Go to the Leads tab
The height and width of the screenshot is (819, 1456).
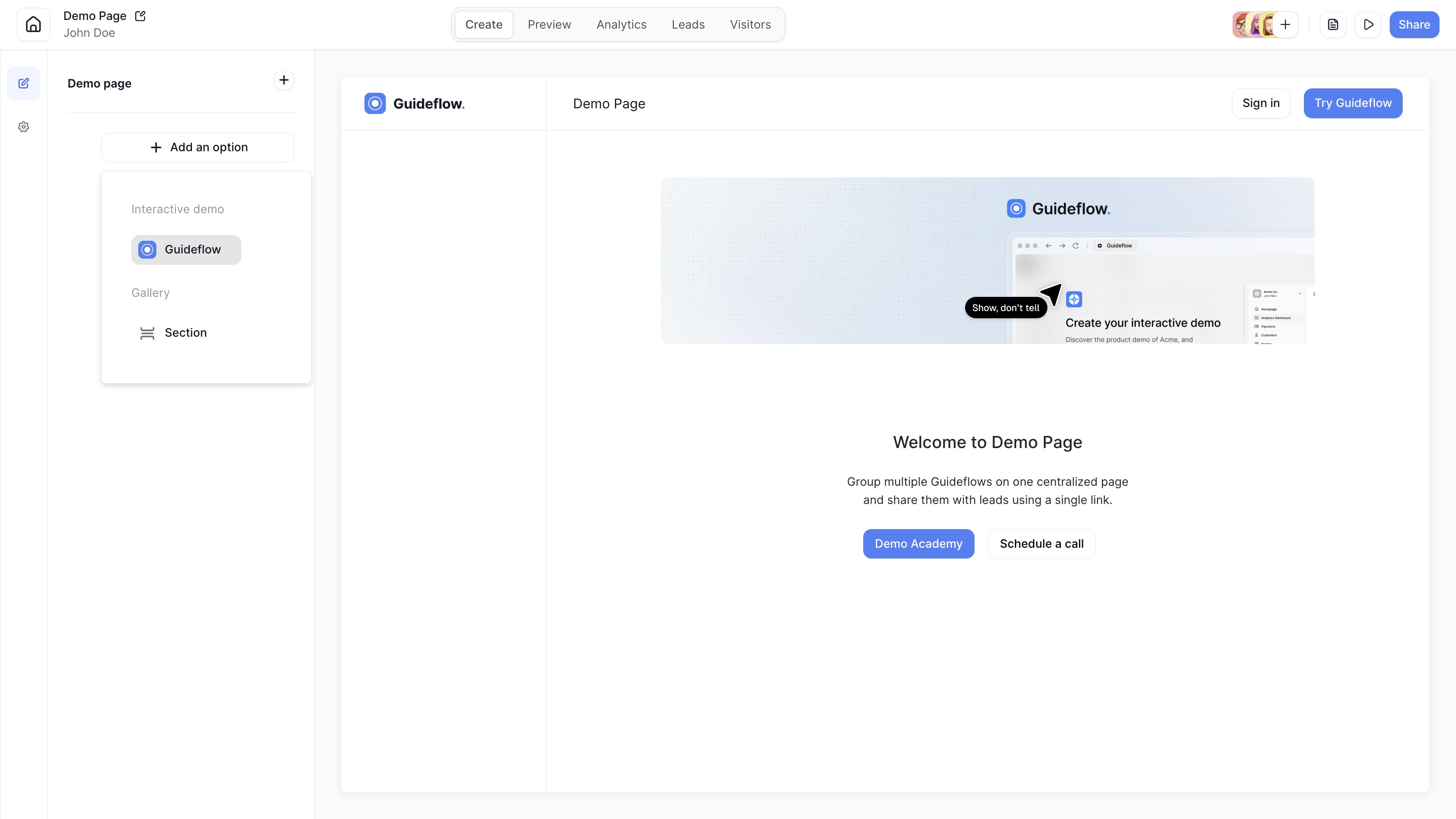pyautogui.click(x=688, y=24)
